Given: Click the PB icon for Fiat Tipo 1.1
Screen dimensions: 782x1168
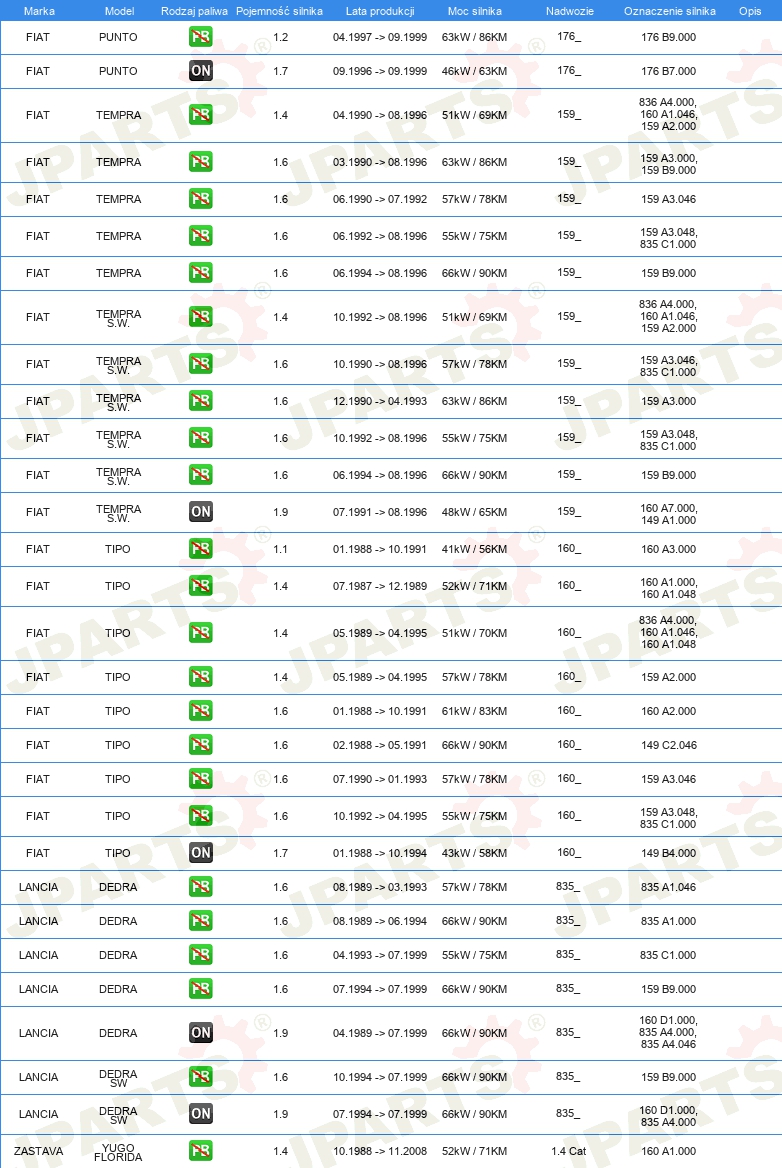Looking at the screenshot, I should pos(200,549).
